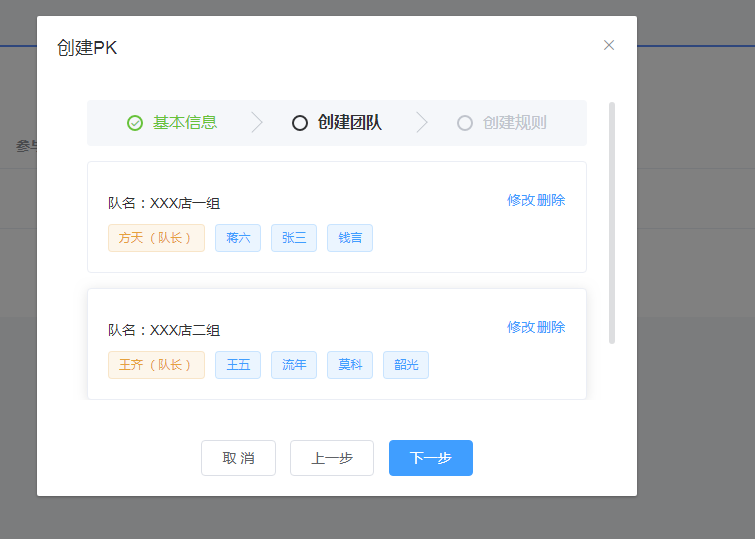Click the dialog's vertical scrollbar thumb
755x539 pixels.
coord(612,223)
